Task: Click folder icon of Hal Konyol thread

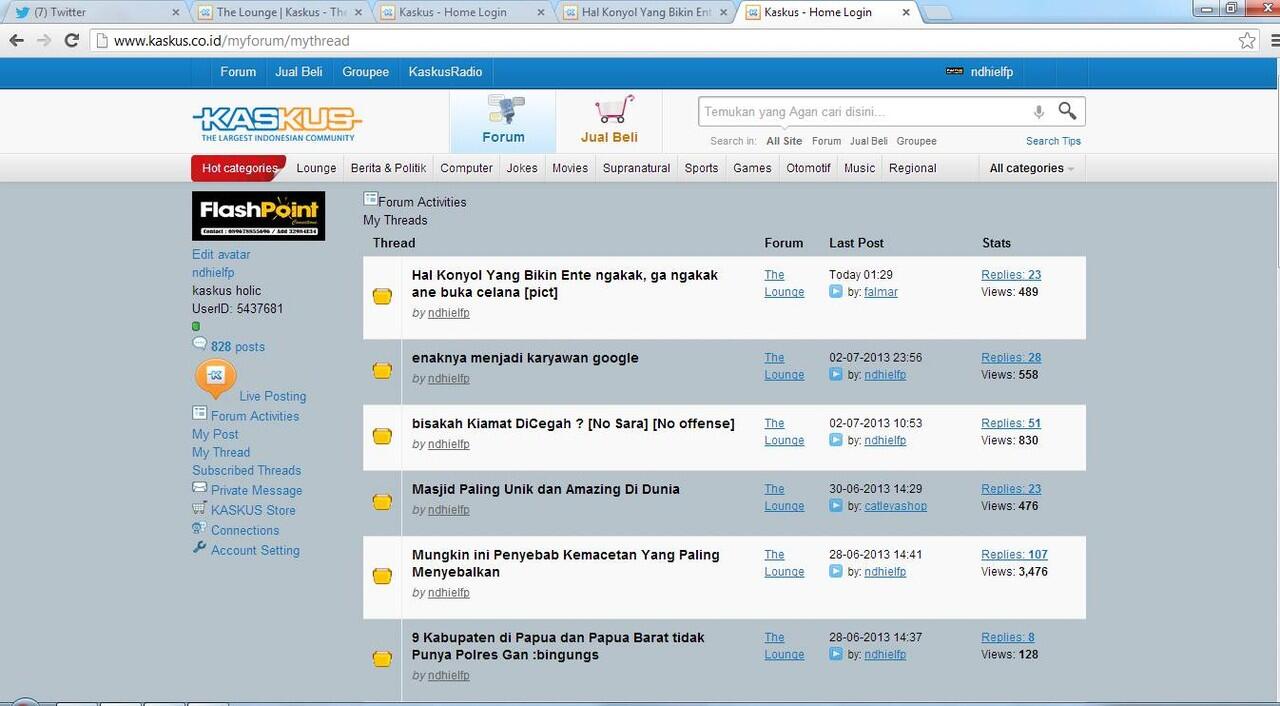Action: coord(382,296)
